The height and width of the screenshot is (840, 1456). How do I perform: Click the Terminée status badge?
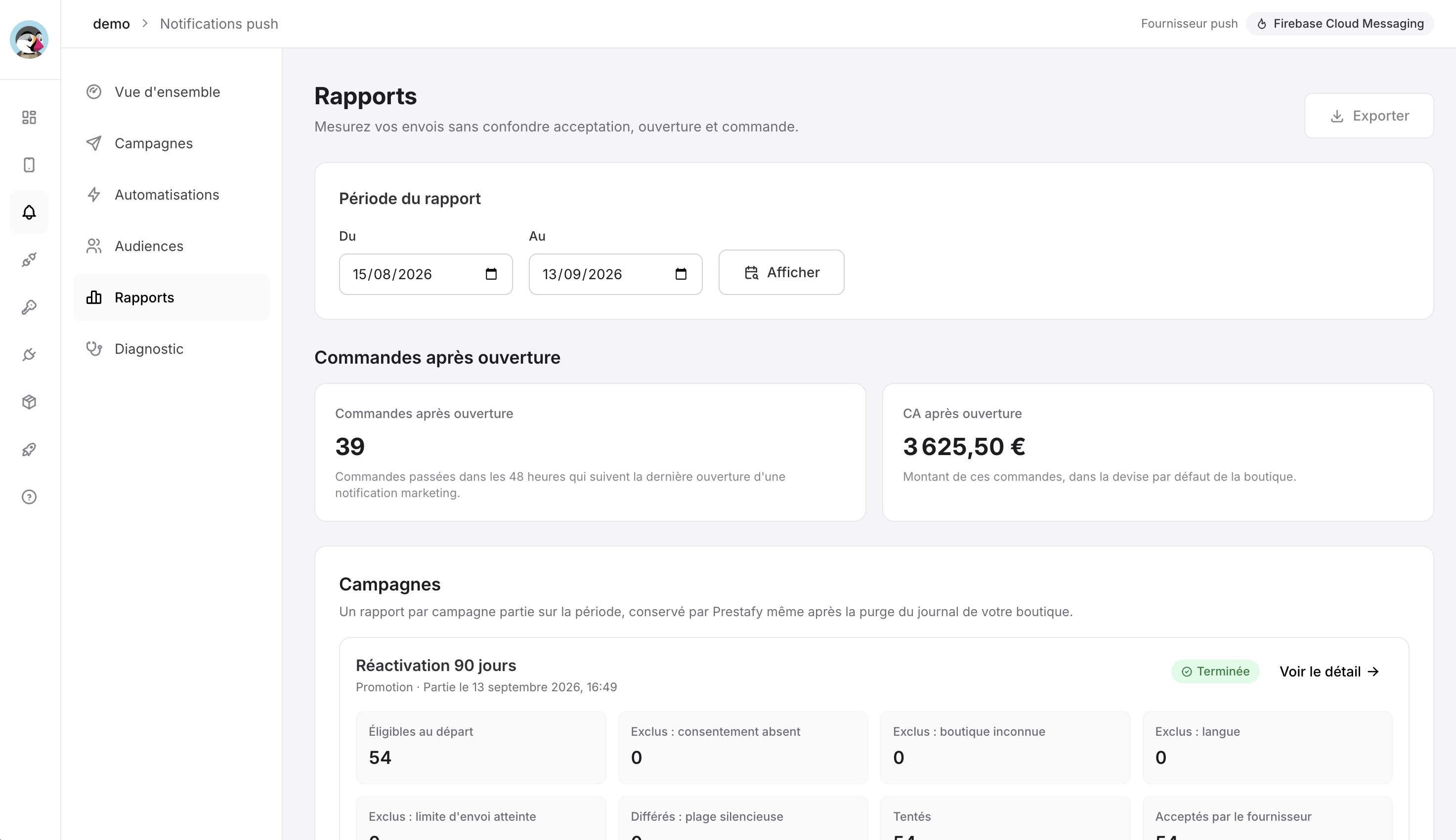[1215, 672]
